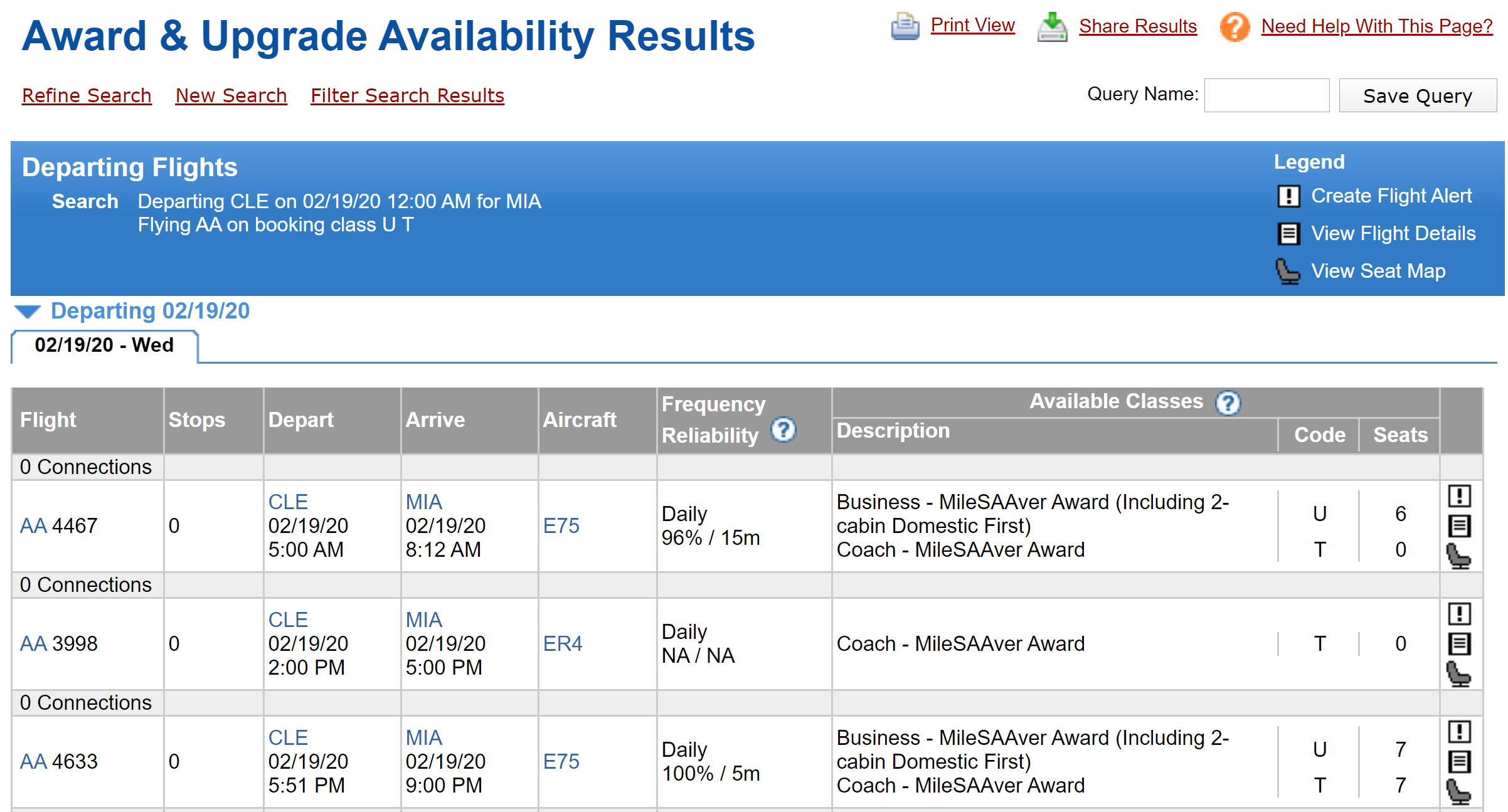Open Frequency Reliability help icon
This screenshot has width=1508, height=812.
point(783,430)
